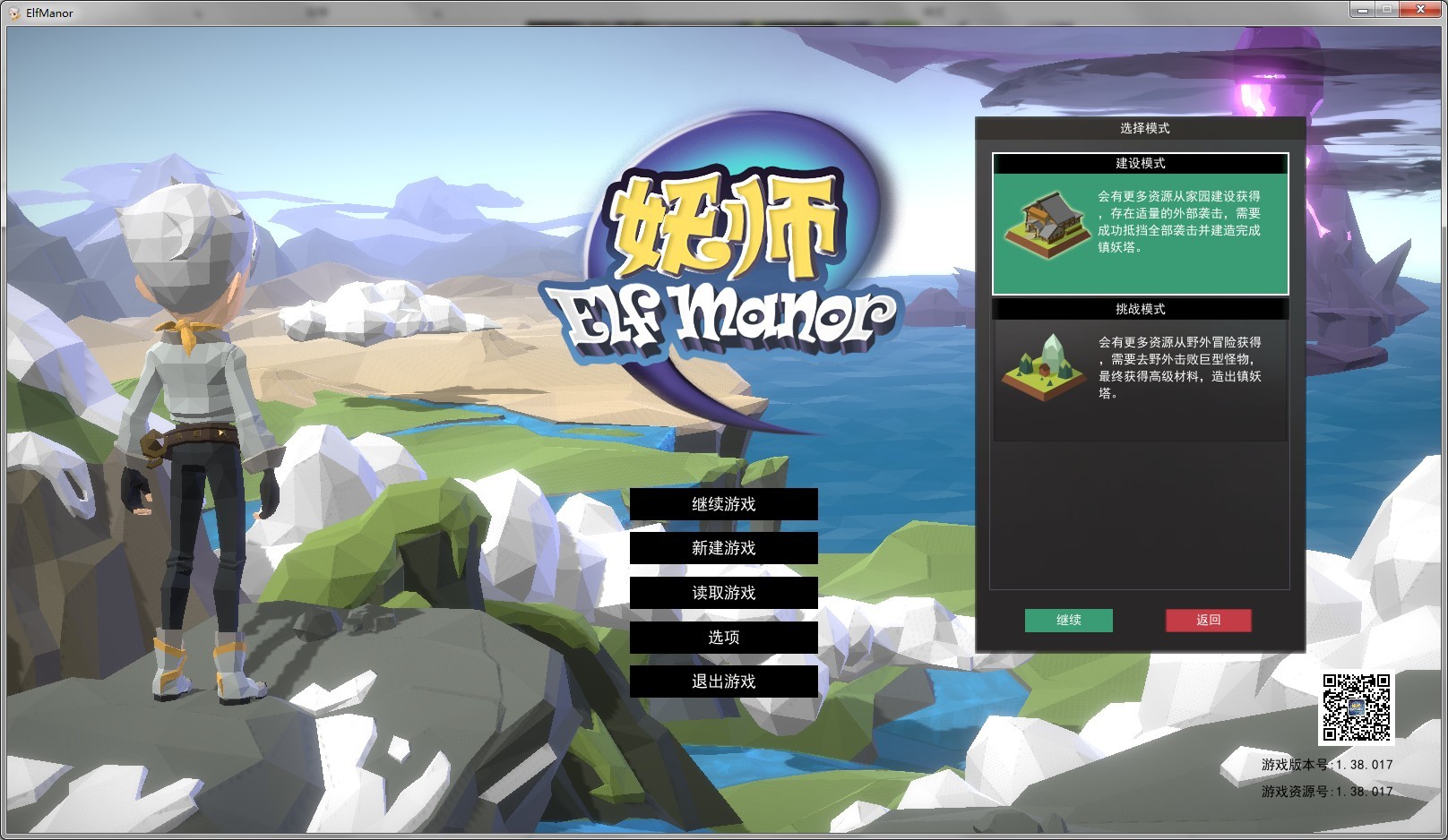Open 选项 (Options) from the main menu
The height and width of the screenshot is (840, 1448).
[723, 637]
